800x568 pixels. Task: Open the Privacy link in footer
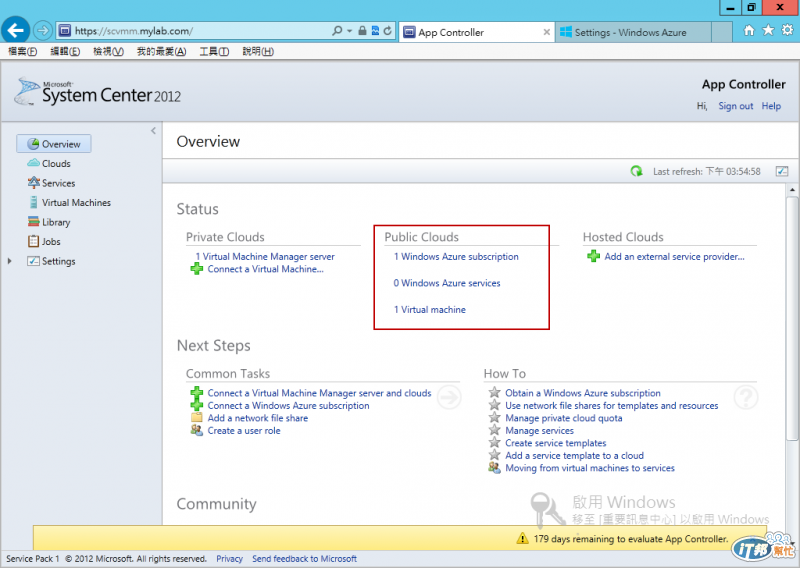click(x=229, y=559)
